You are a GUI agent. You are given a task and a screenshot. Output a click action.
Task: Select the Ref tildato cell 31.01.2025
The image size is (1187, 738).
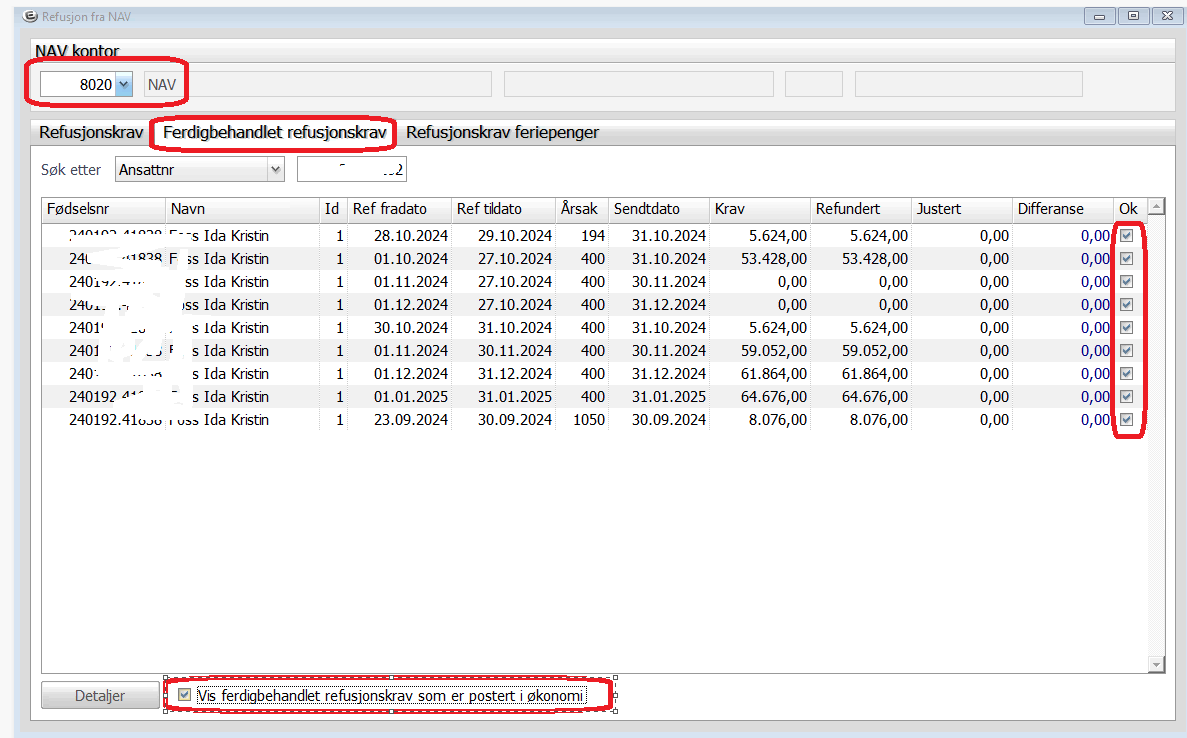coord(514,397)
